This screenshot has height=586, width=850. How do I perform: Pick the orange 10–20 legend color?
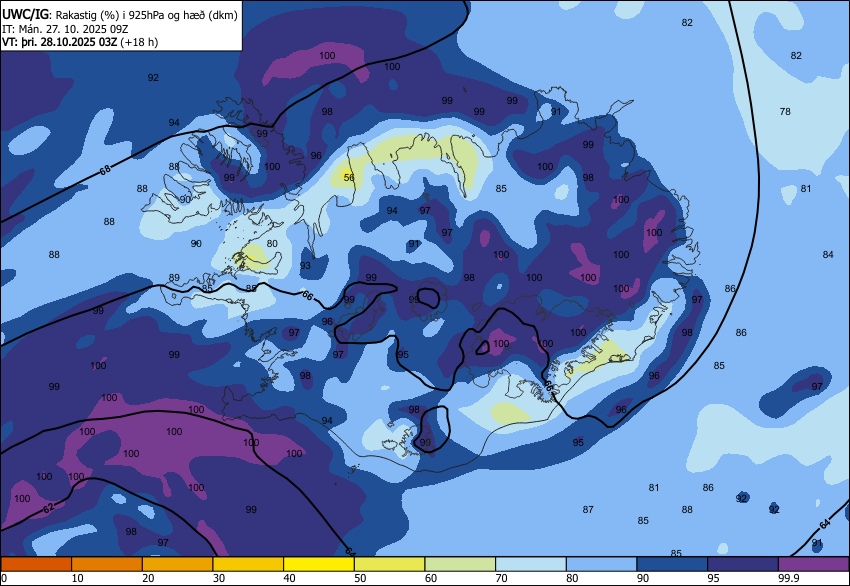(107, 564)
